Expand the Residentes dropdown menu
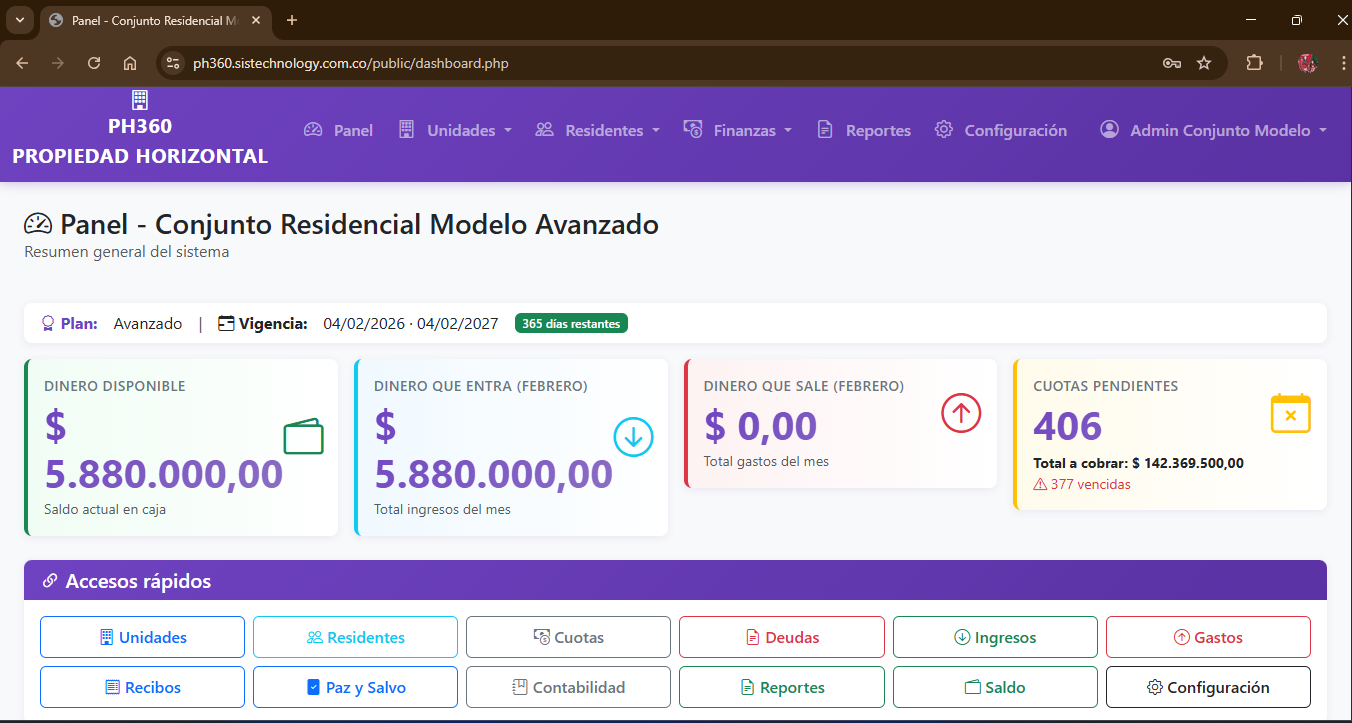Image resolution: width=1352 pixels, height=723 pixels. tap(598, 130)
